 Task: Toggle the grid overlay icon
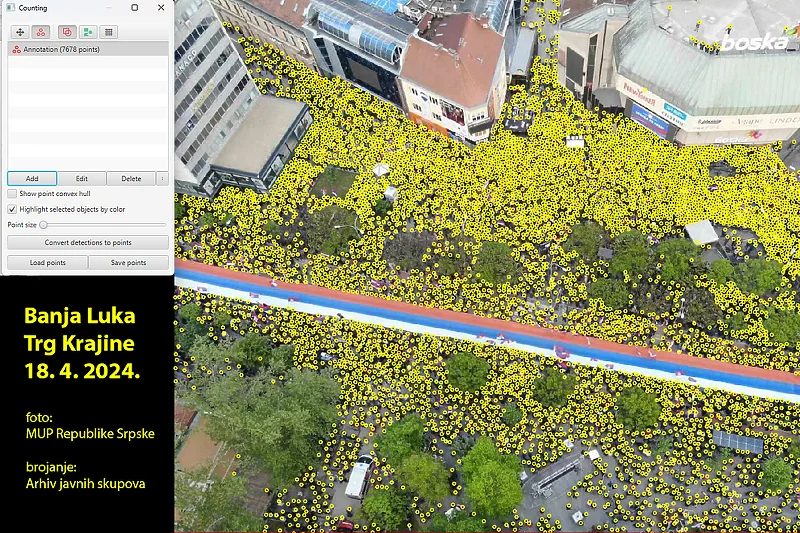[108, 32]
